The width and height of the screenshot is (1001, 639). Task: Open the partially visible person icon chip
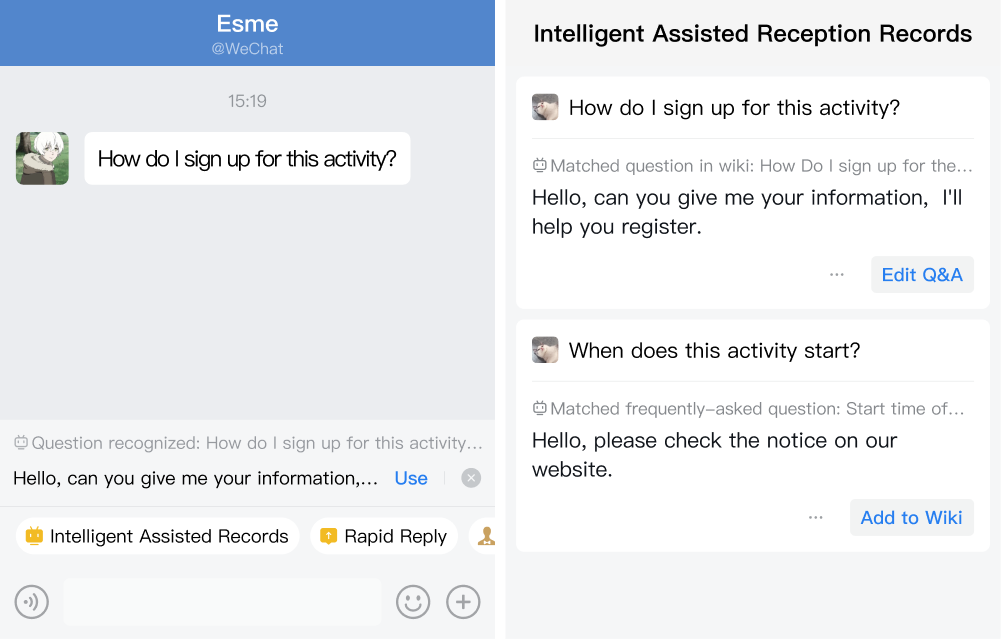(484, 536)
